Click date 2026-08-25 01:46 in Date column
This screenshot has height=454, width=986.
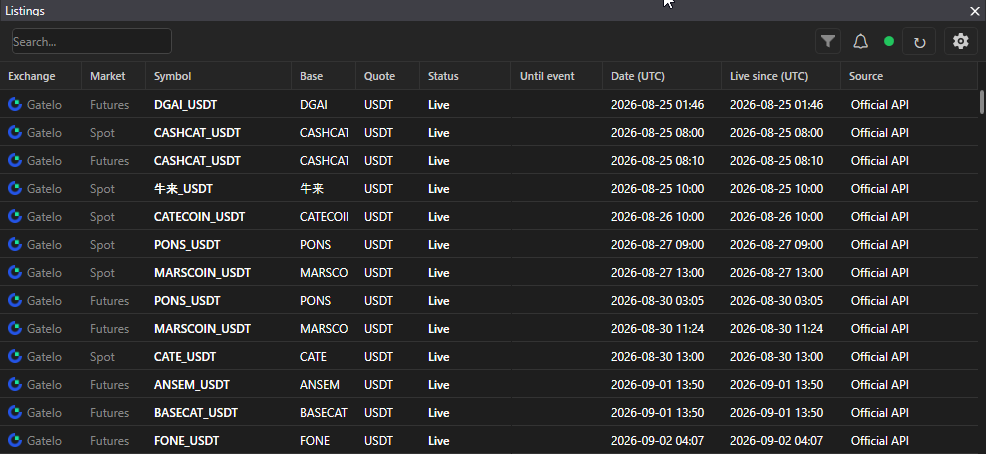point(657,105)
